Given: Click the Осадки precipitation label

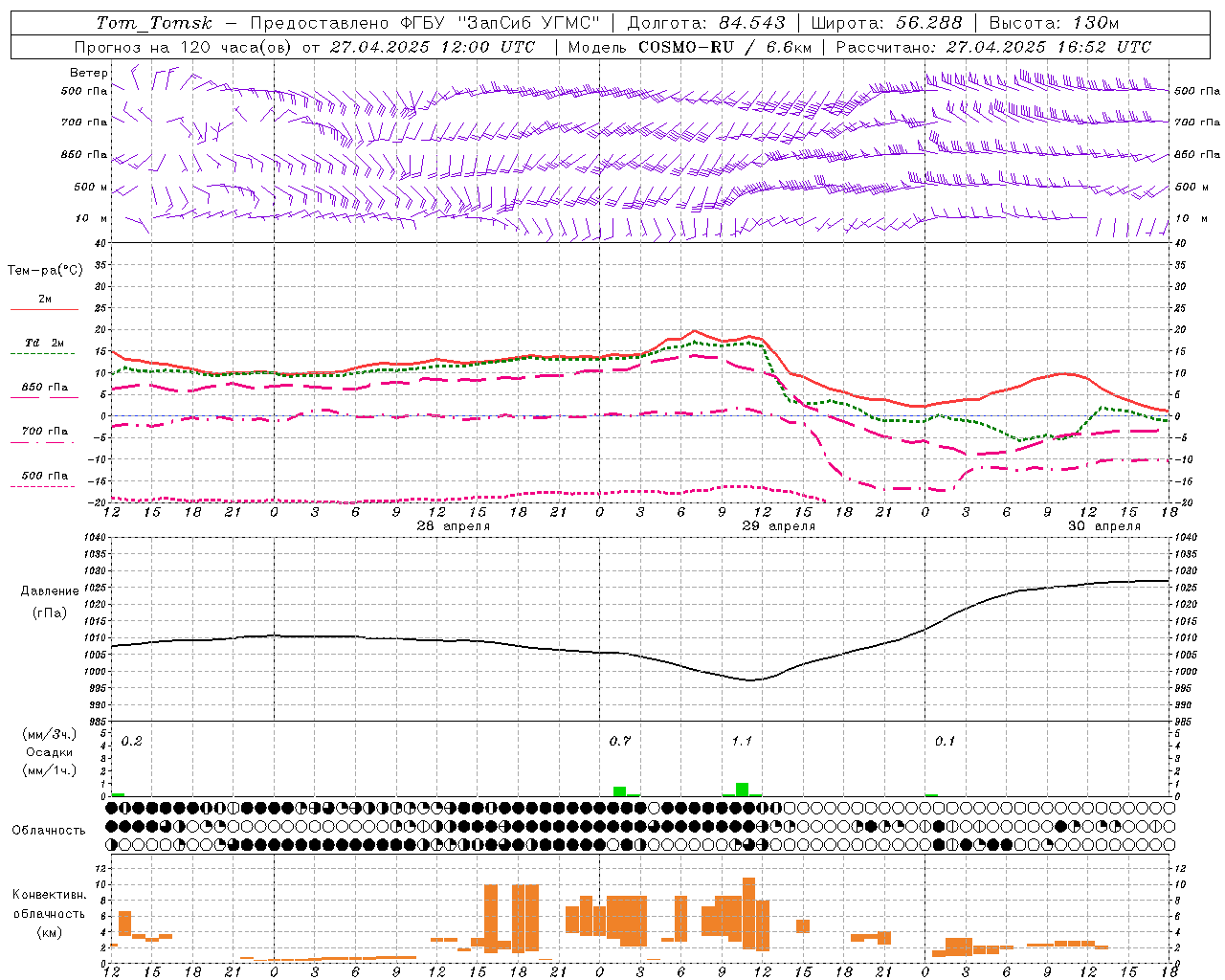Looking at the screenshot, I should tap(49, 752).
